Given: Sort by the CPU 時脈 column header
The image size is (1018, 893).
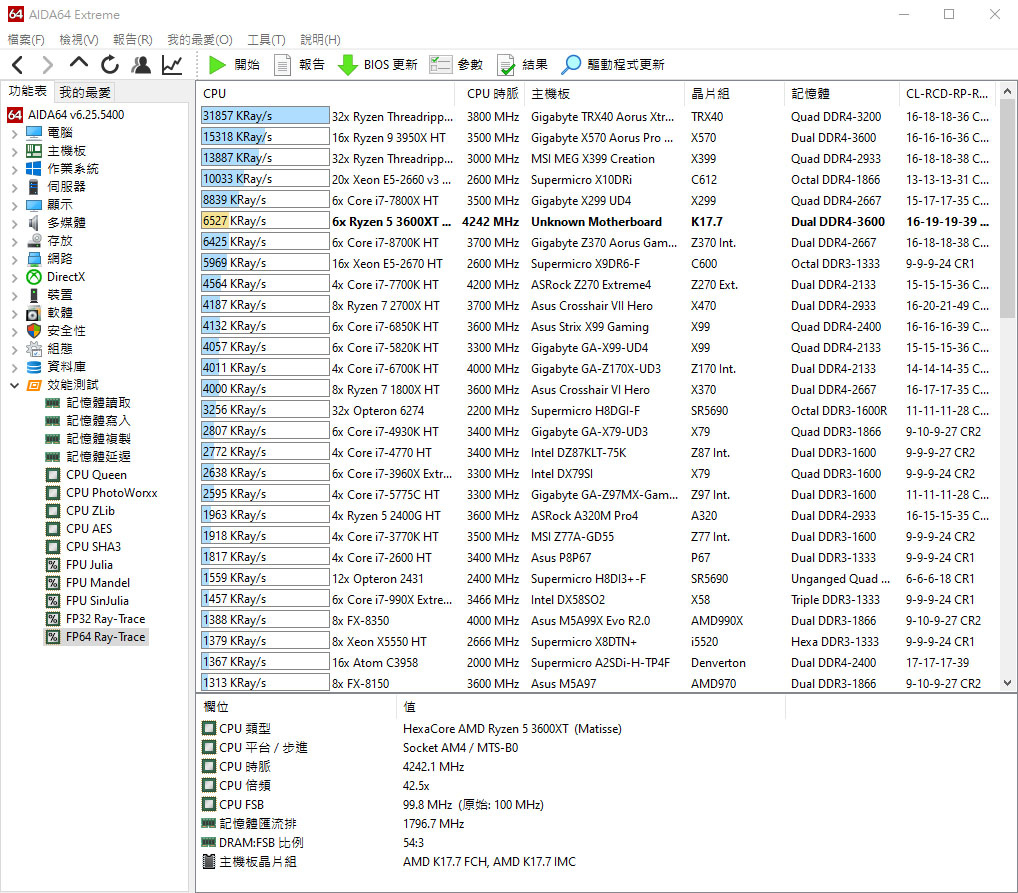Looking at the screenshot, I should point(491,94).
